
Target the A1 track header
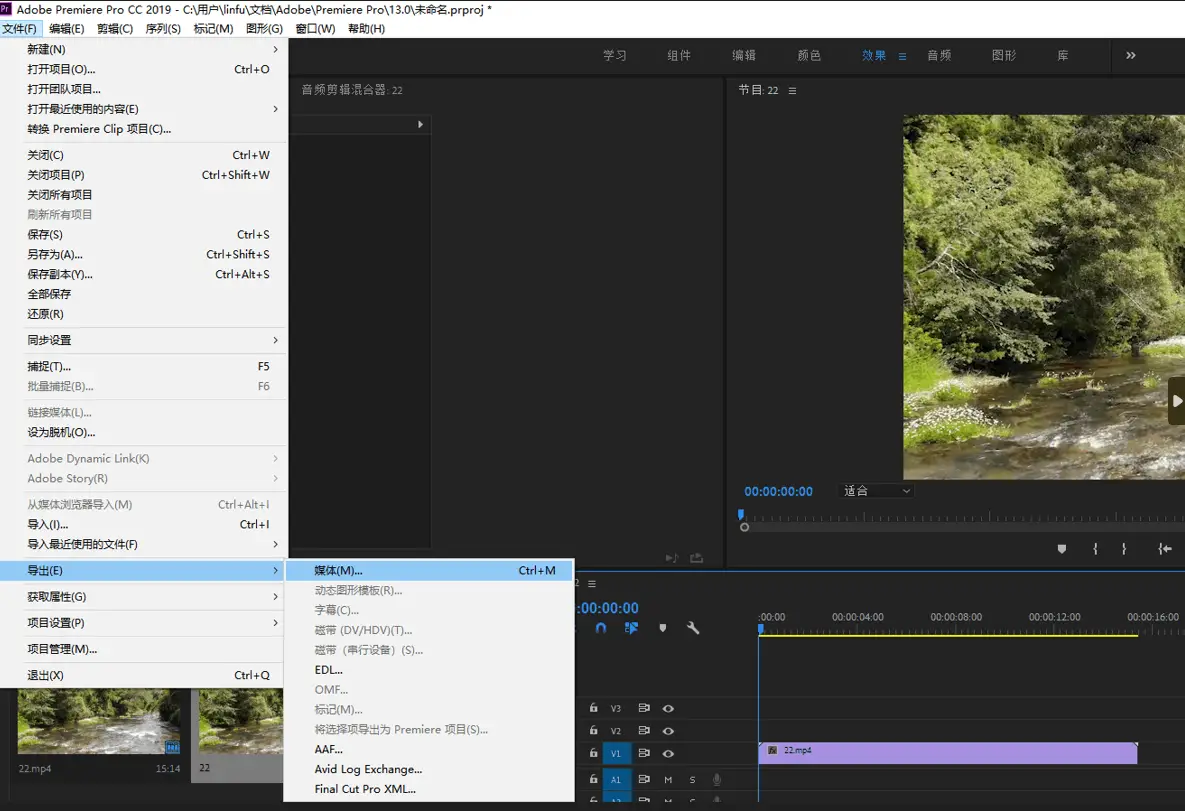[x=616, y=779]
